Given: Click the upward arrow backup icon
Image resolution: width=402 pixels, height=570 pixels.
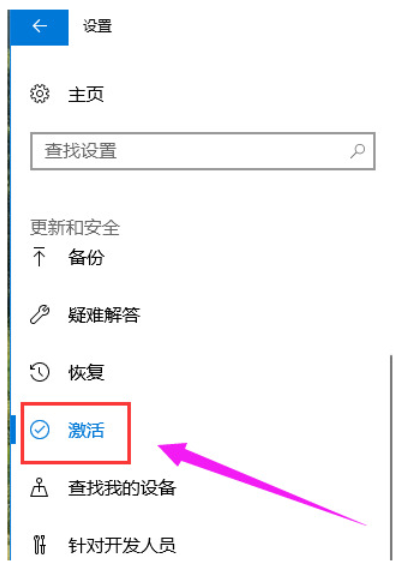Looking at the screenshot, I should pos(39,256).
